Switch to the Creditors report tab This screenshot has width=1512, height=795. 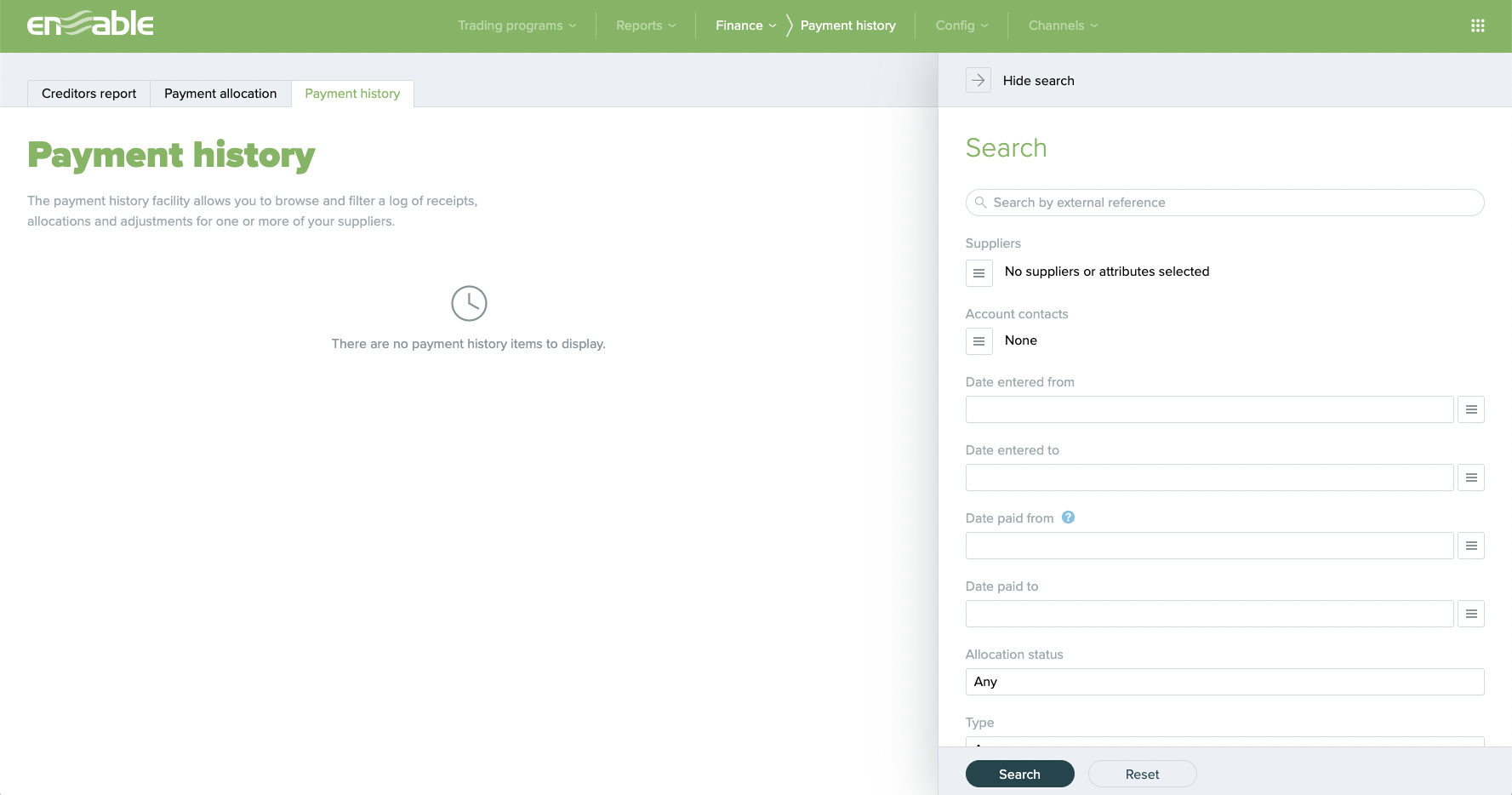(x=89, y=94)
